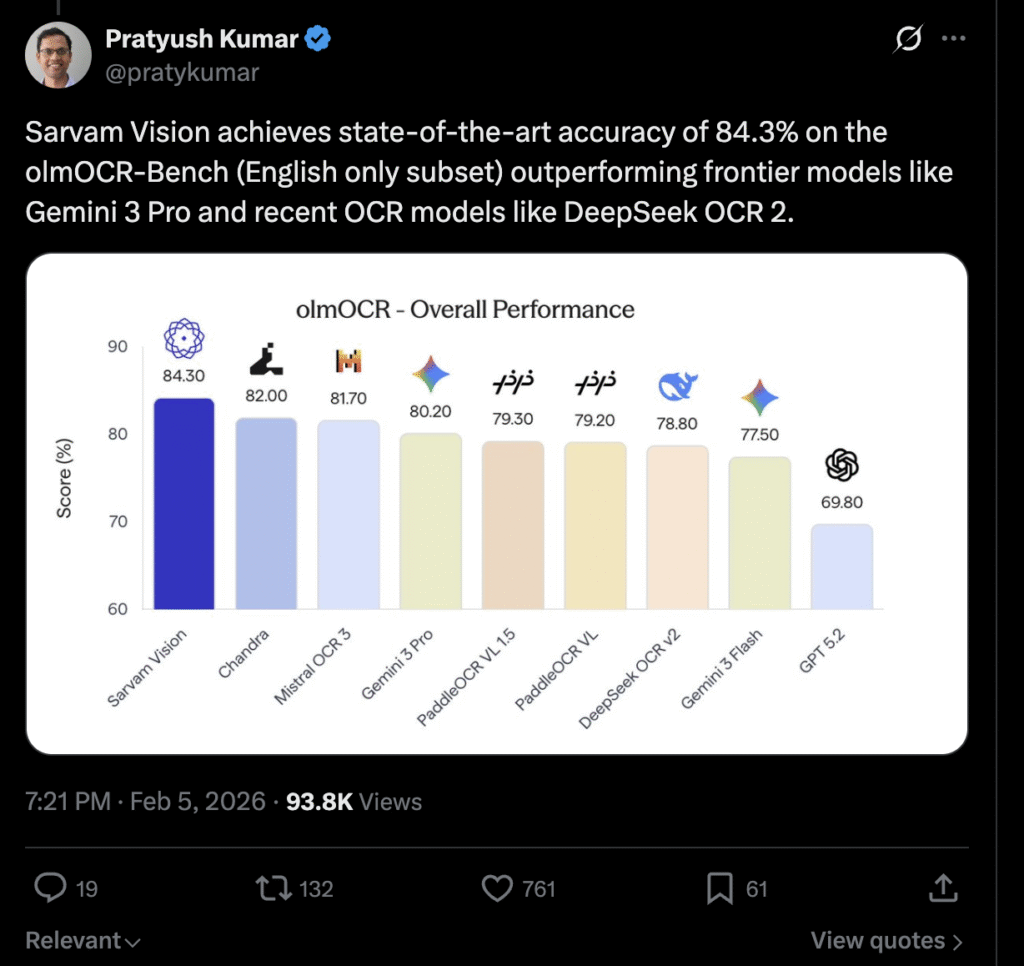Click the DeepSeek whale logo in chart
Viewport: 1024px width, 966px height.
[677, 386]
